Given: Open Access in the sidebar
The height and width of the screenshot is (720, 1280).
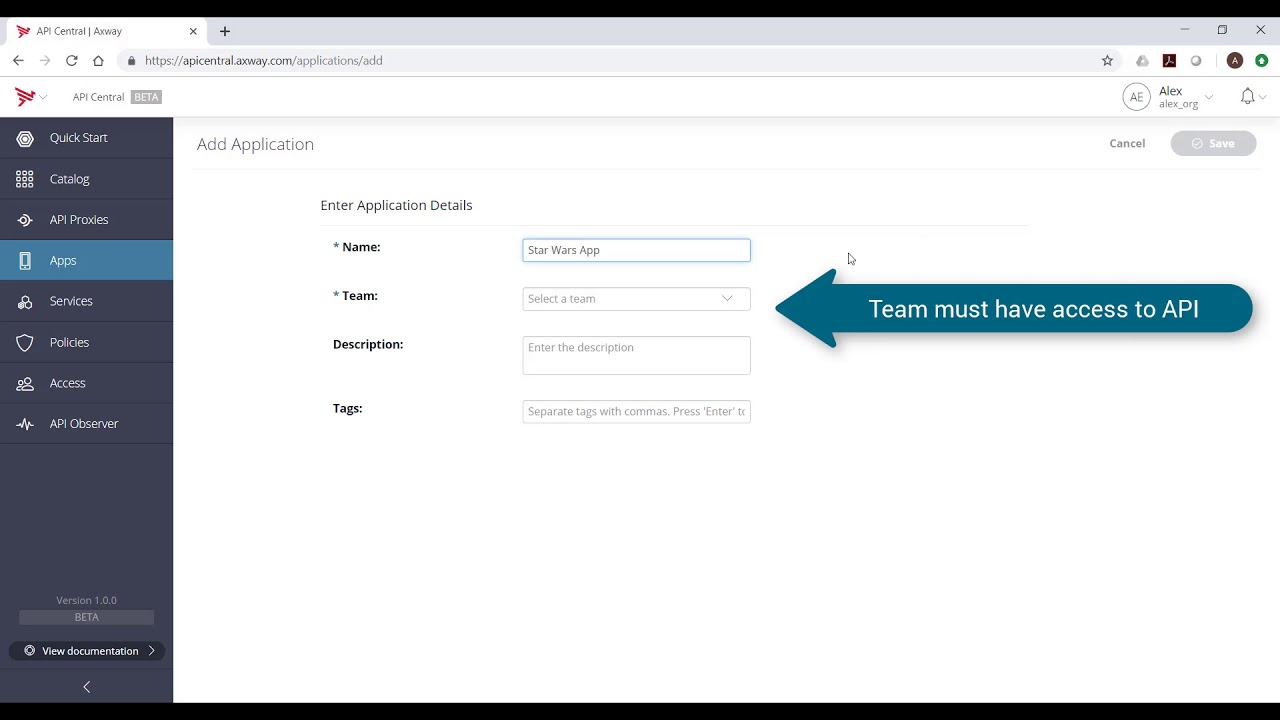Looking at the screenshot, I should (86, 383).
